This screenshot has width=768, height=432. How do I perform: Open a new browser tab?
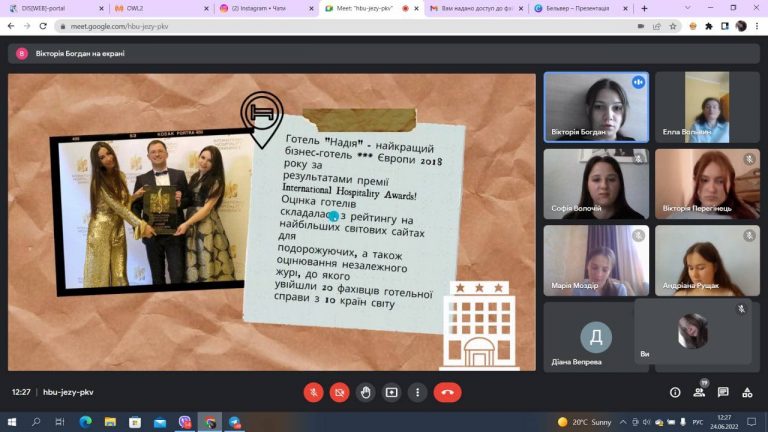coord(644,8)
